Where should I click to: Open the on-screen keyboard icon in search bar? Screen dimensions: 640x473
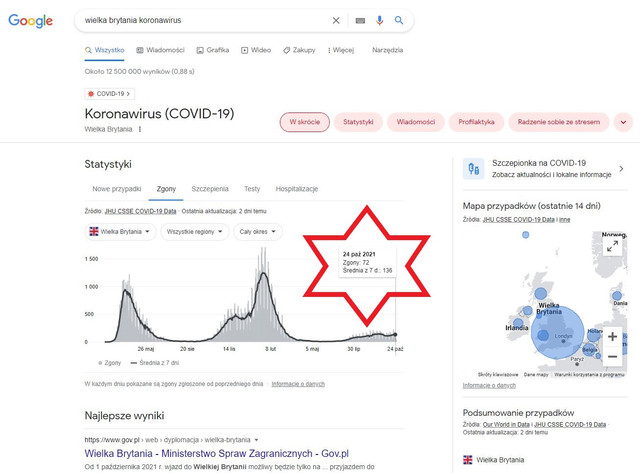click(360, 20)
